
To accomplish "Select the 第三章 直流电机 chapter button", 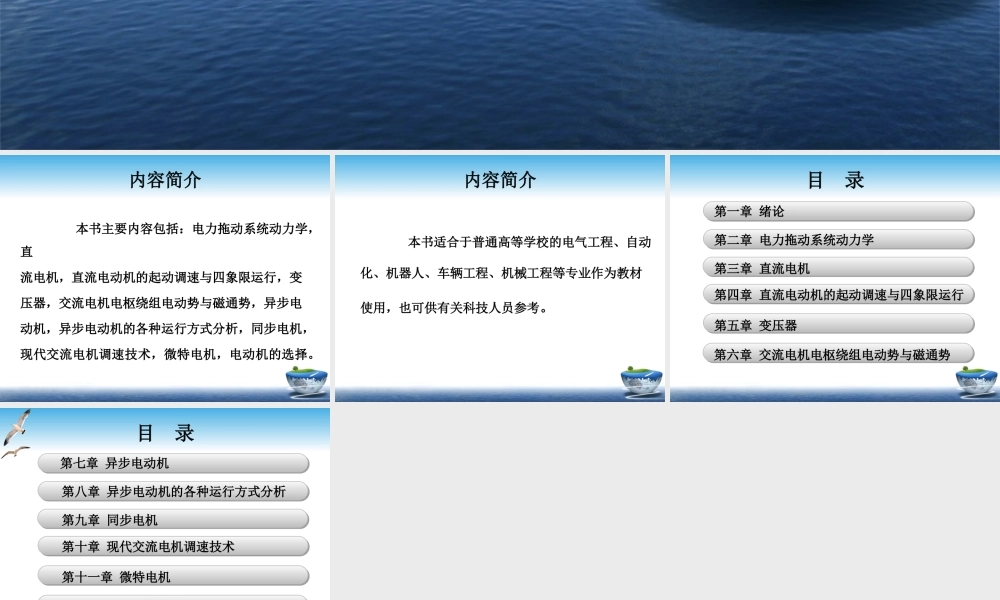I will 839,268.
